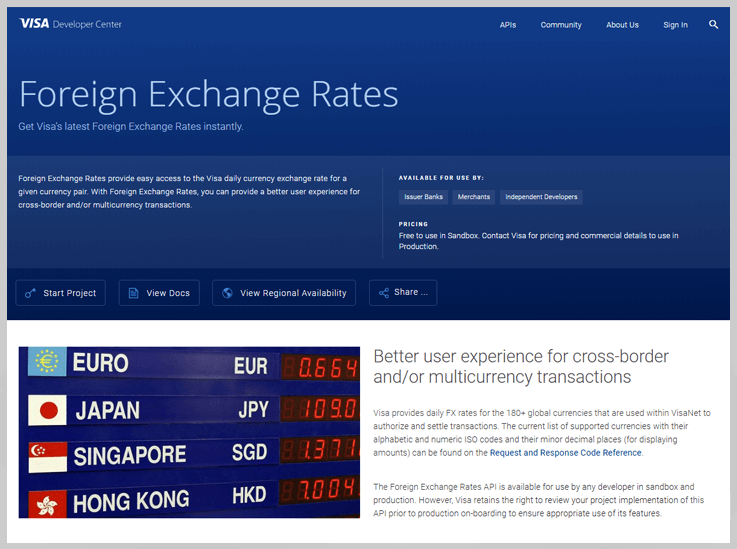Screen dimensions: 737x549
Task: Click the 'Better user experience for cross-border' heading
Action: click(521, 367)
